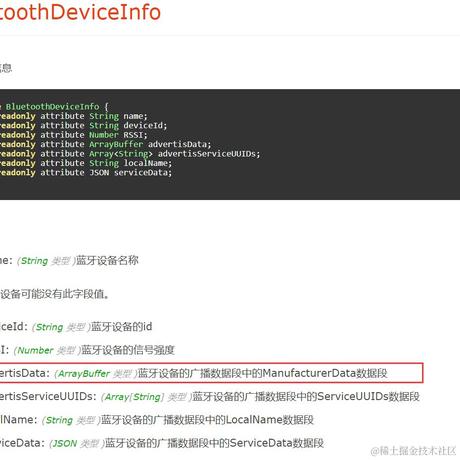Click the 蓝牙设备的id description

click(x=121, y=327)
